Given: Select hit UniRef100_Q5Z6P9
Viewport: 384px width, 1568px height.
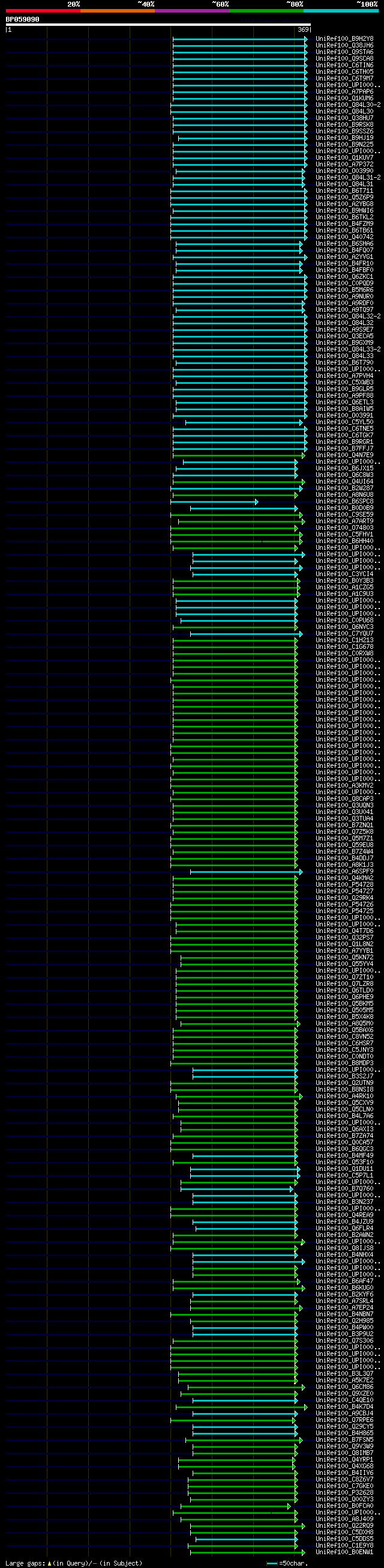Looking at the screenshot, I should pos(344,198).
